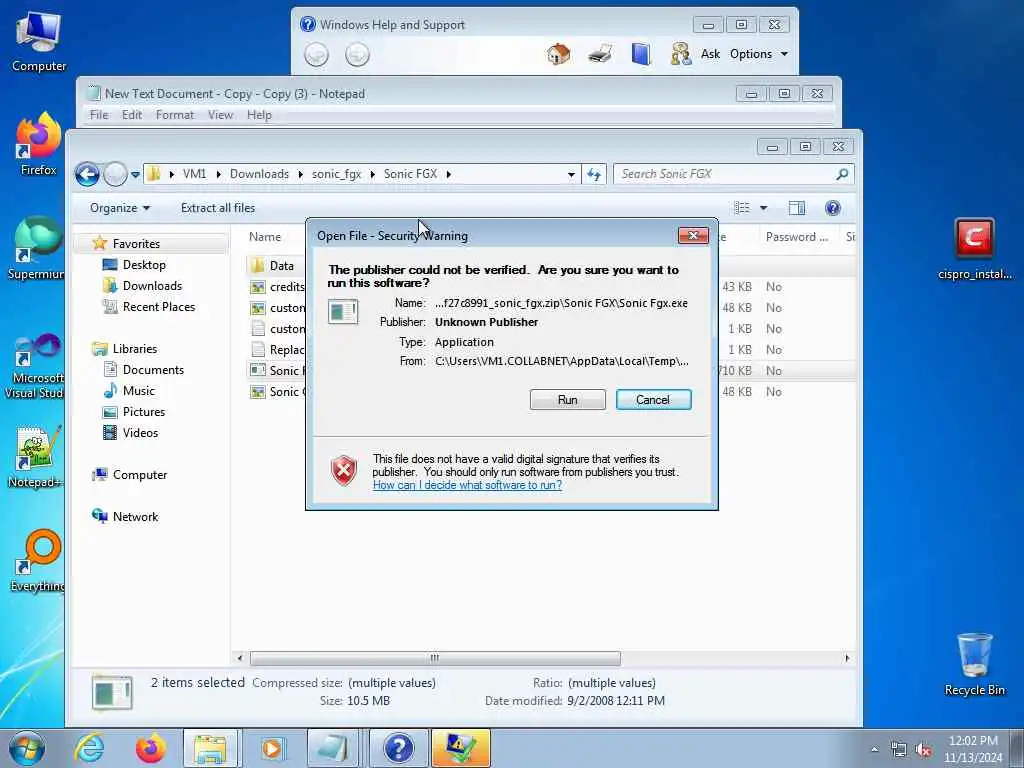Open Explorer help with the blue question icon

[833, 208]
